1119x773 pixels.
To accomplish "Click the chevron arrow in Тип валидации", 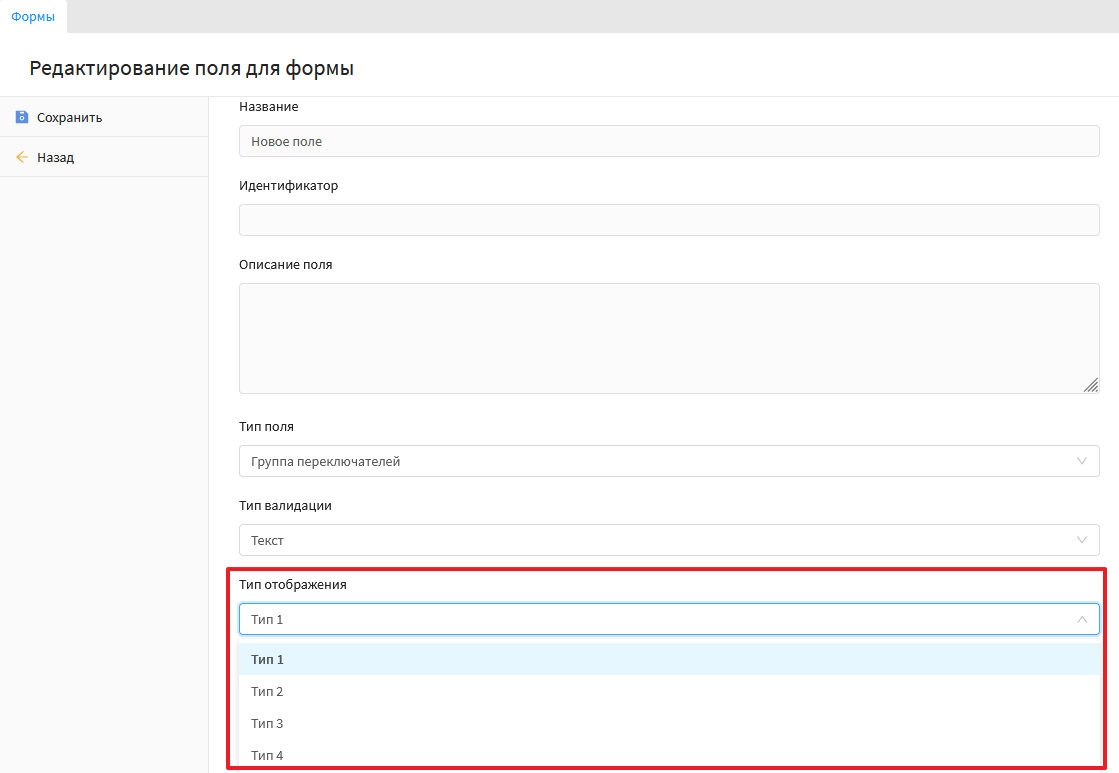I will pyautogui.click(x=1081, y=540).
